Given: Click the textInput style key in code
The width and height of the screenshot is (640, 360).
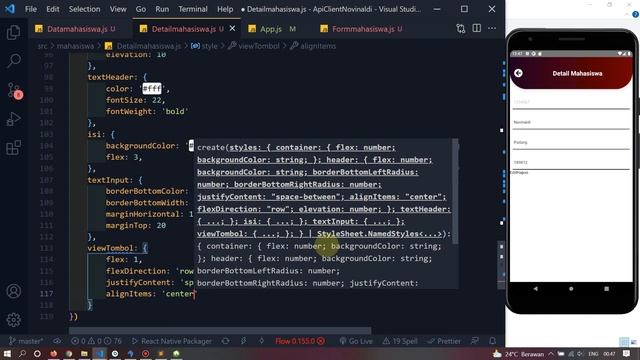Looking at the screenshot, I should coord(108,180).
